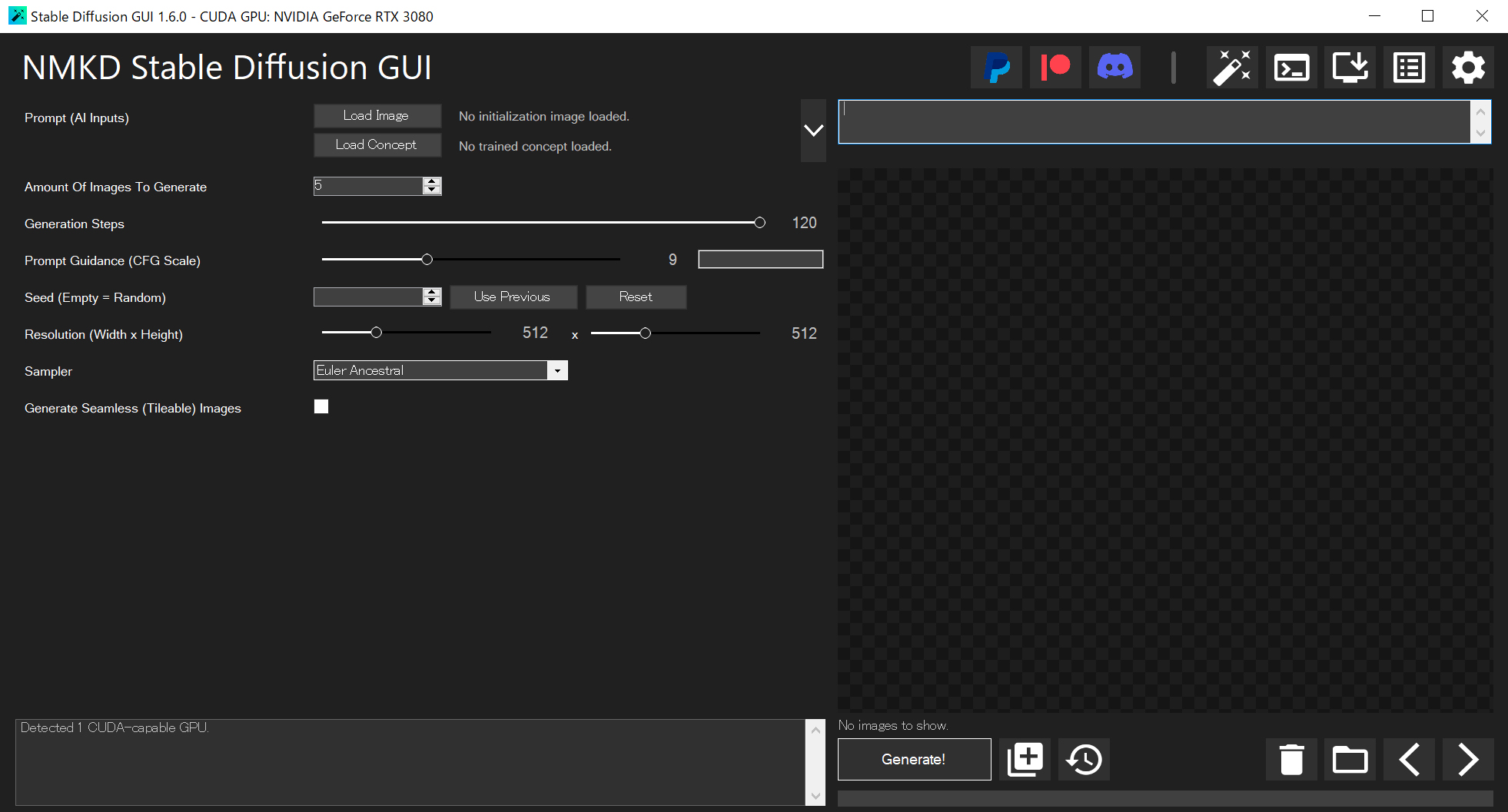The height and width of the screenshot is (812, 1508).
Task: Open the prompt history icon
Action: click(x=1084, y=759)
